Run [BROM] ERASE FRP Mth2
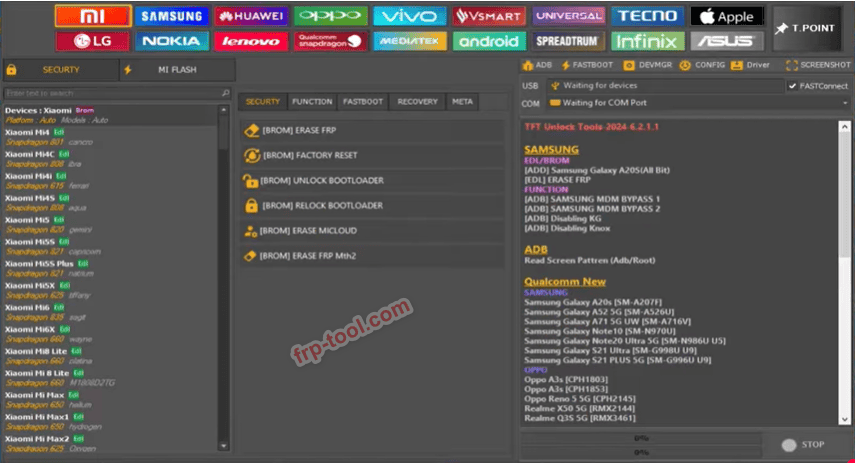 [372, 256]
